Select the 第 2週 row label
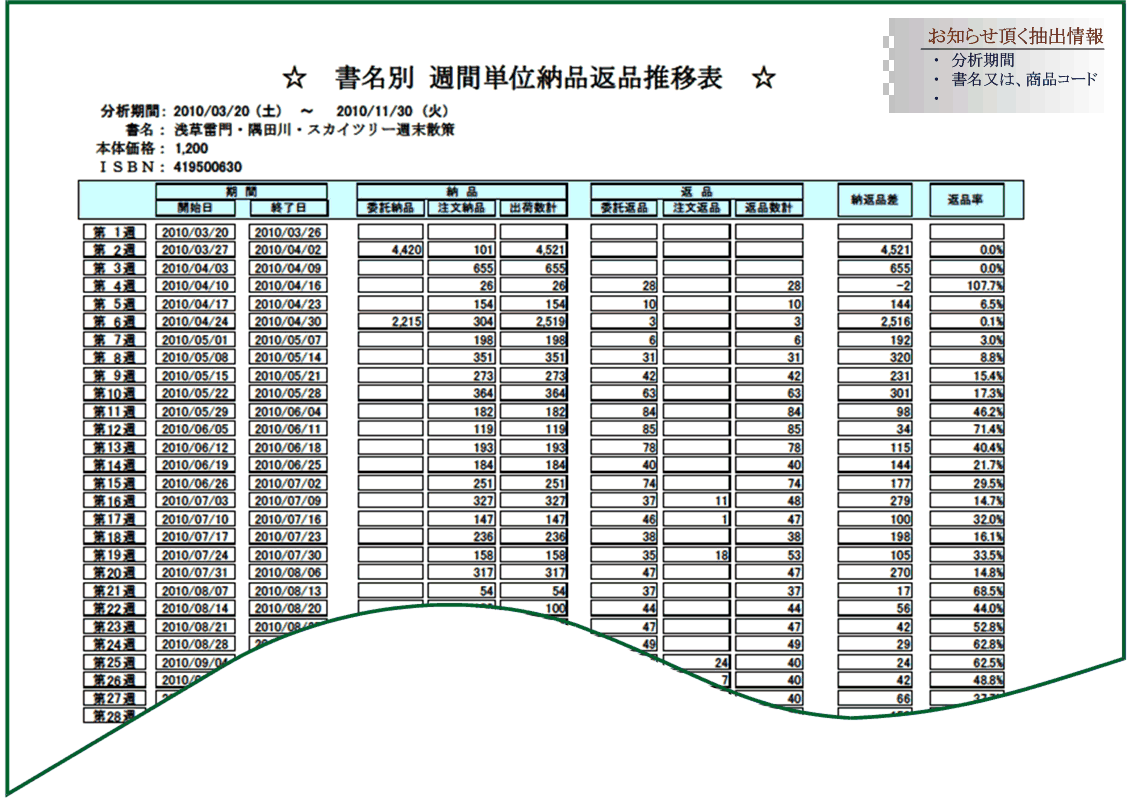Screen dimensions: 1131x802 [x=114, y=250]
